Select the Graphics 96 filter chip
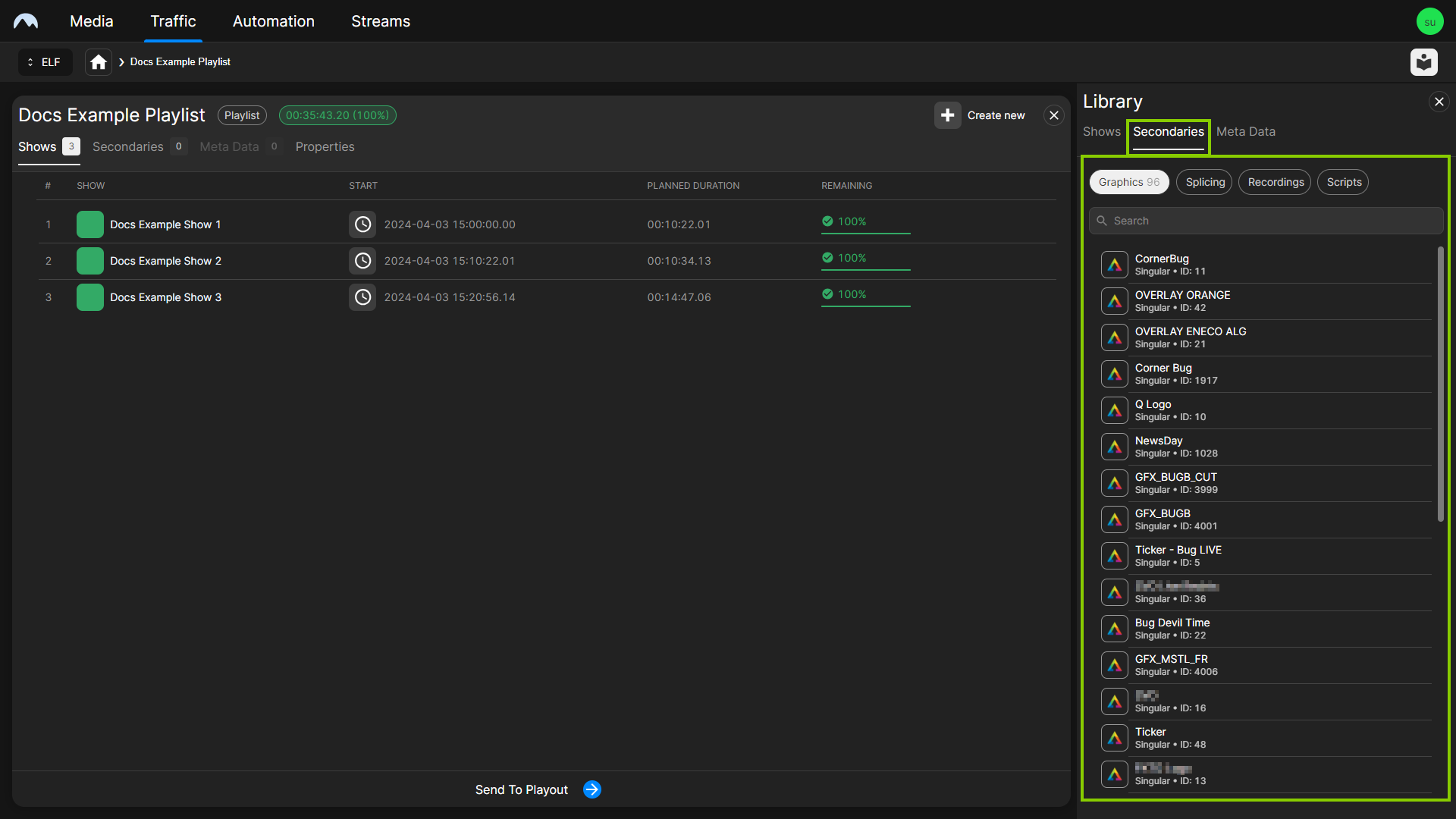Image resolution: width=1456 pixels, height=819 pixels. pyautogui.click(x=1128, y=182)
